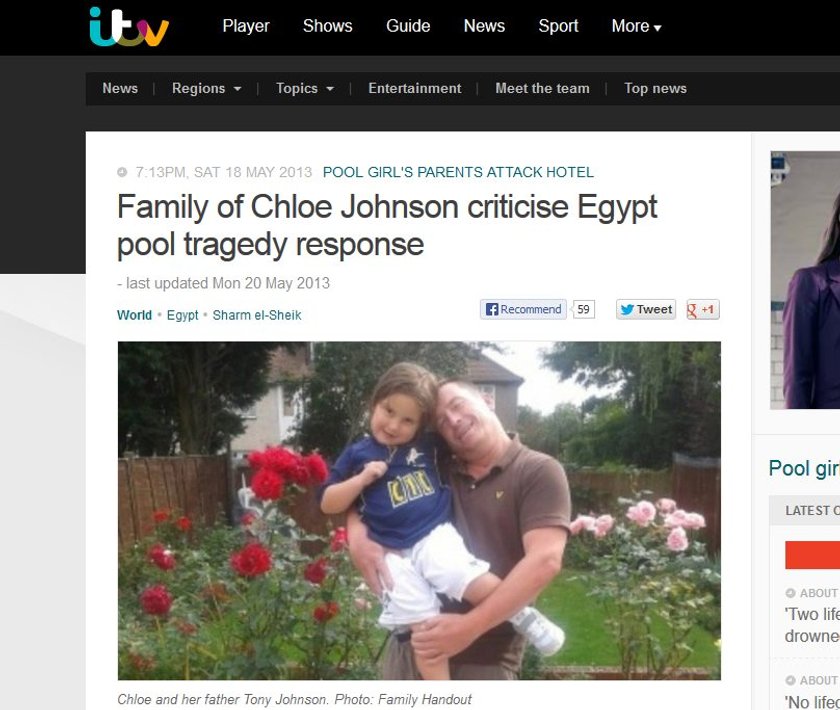The width and height of the screenshot is (840, 710).
Task: Expand the More dropdown in top bar
Action: click(x=636, y=26)
